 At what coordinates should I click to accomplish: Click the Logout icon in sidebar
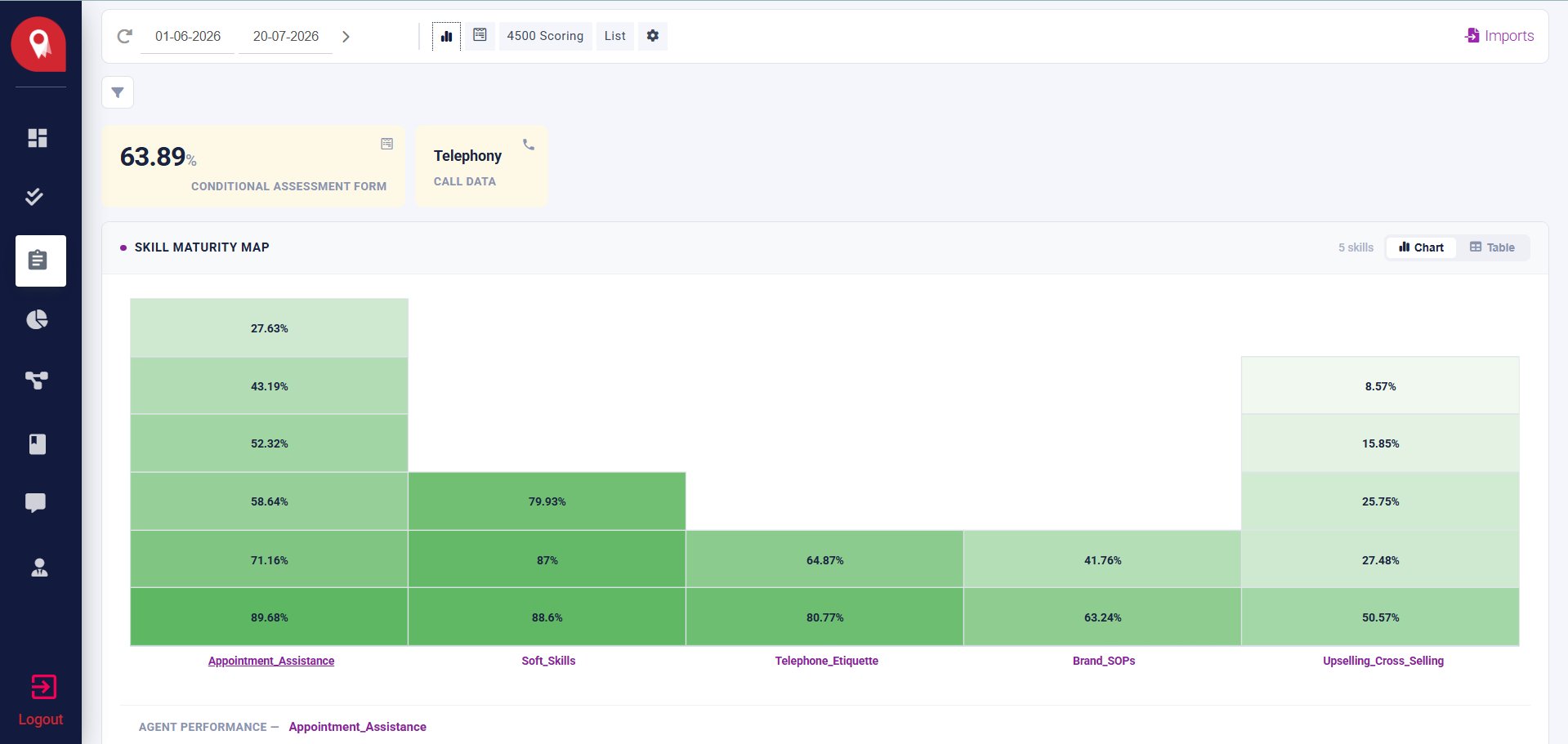[43, 687]
